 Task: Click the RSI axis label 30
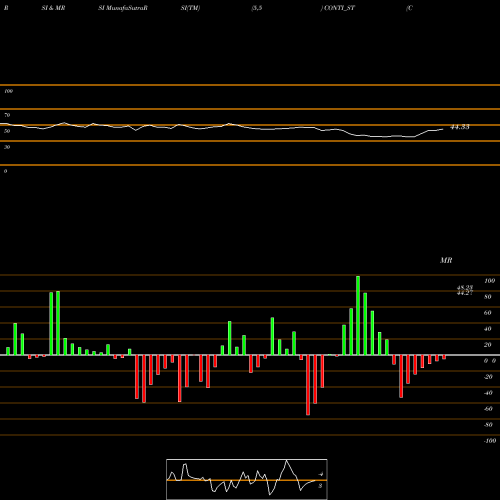click(7, 147)
